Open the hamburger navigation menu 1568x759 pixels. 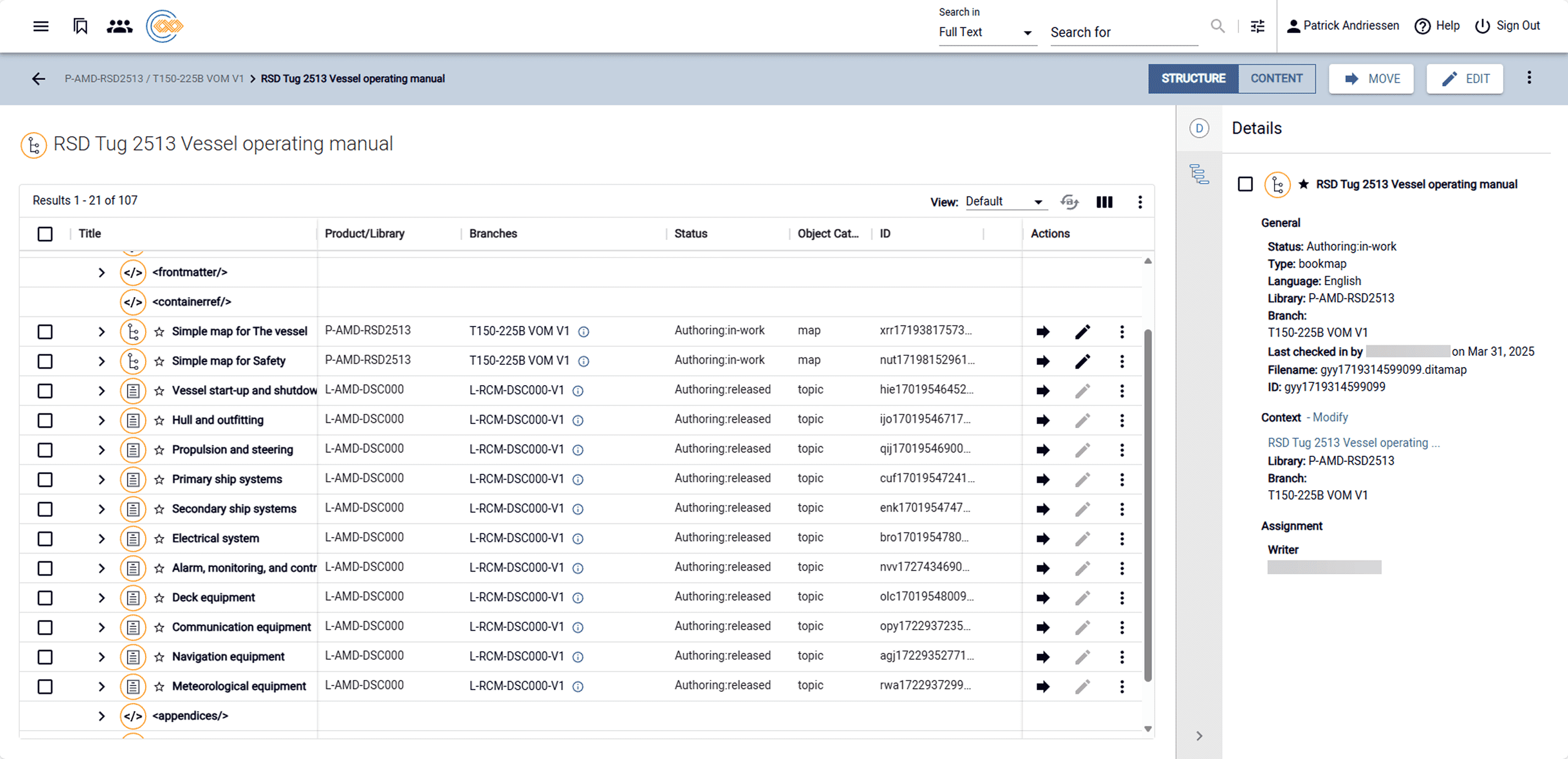click(40, 25)
